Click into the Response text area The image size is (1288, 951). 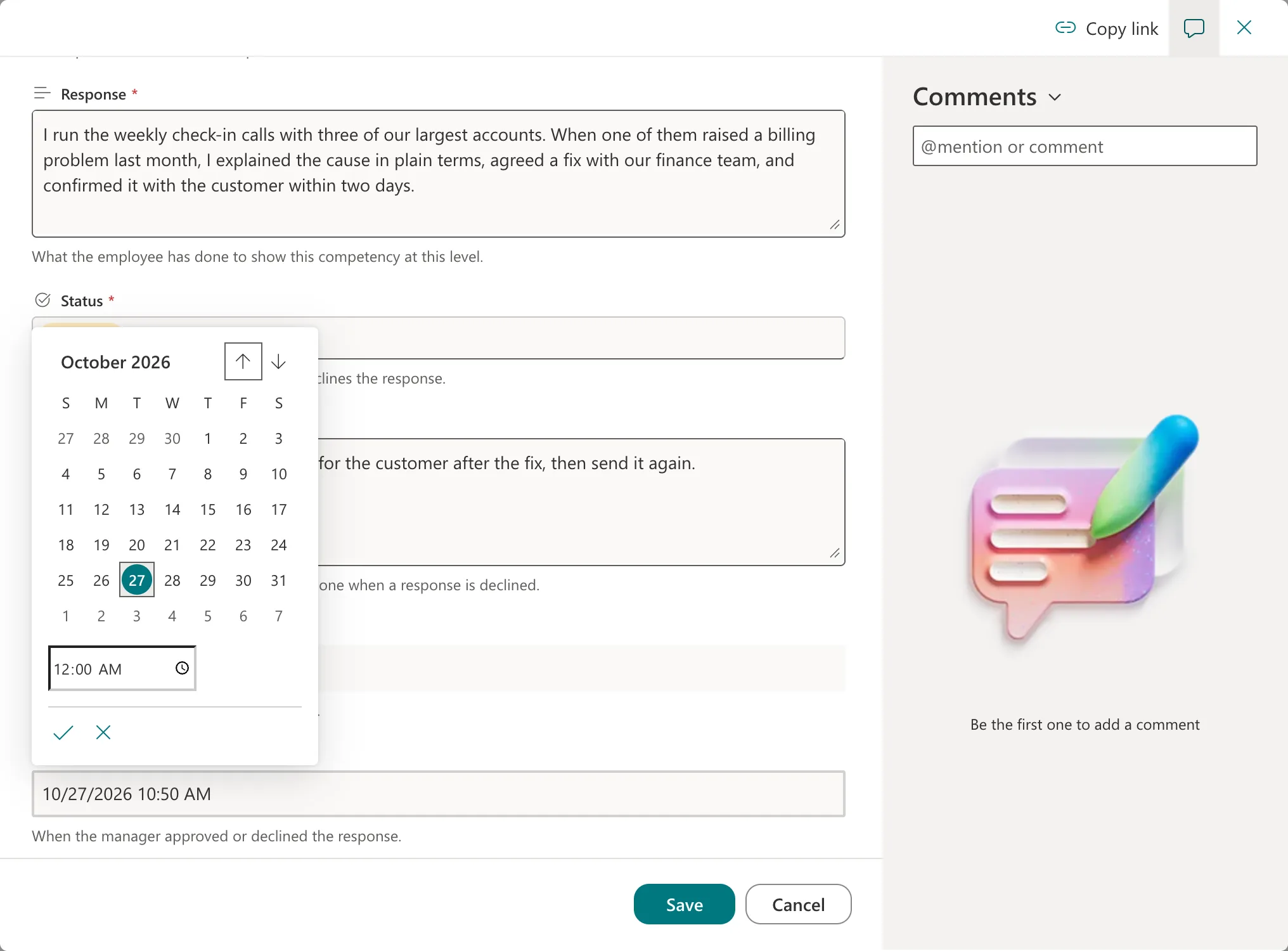tap(438, 174)
